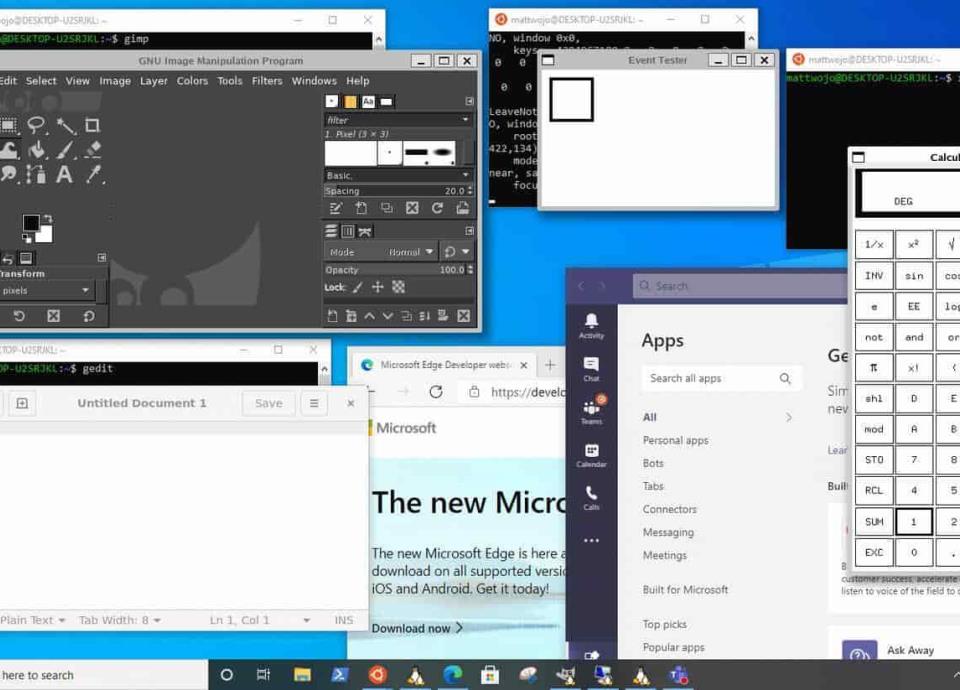Open the Windows menu in GIMP
Screen dimensions: 960x690
[314, 81]
